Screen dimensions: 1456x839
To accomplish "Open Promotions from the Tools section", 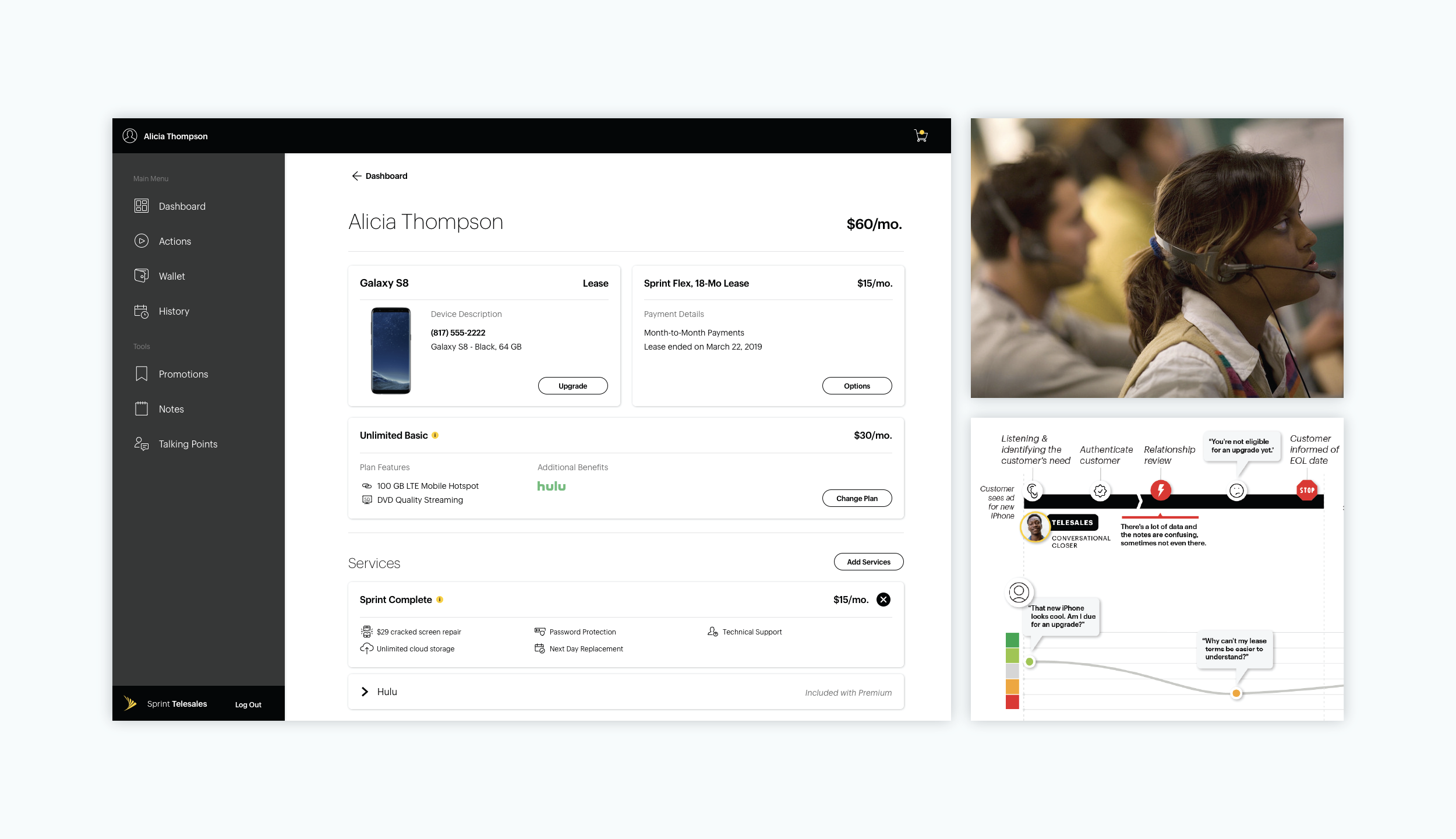I will tap(142, 373).
